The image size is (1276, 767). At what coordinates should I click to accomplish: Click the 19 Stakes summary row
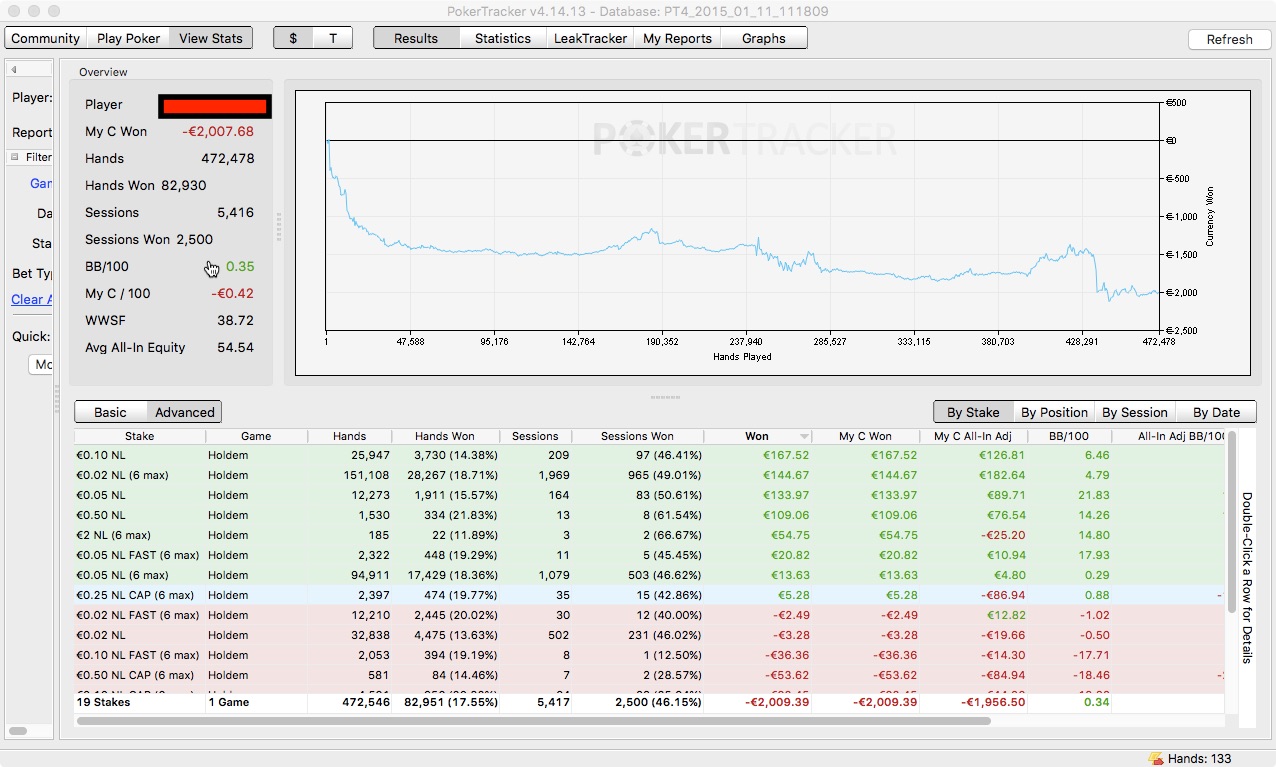(650, 702)
